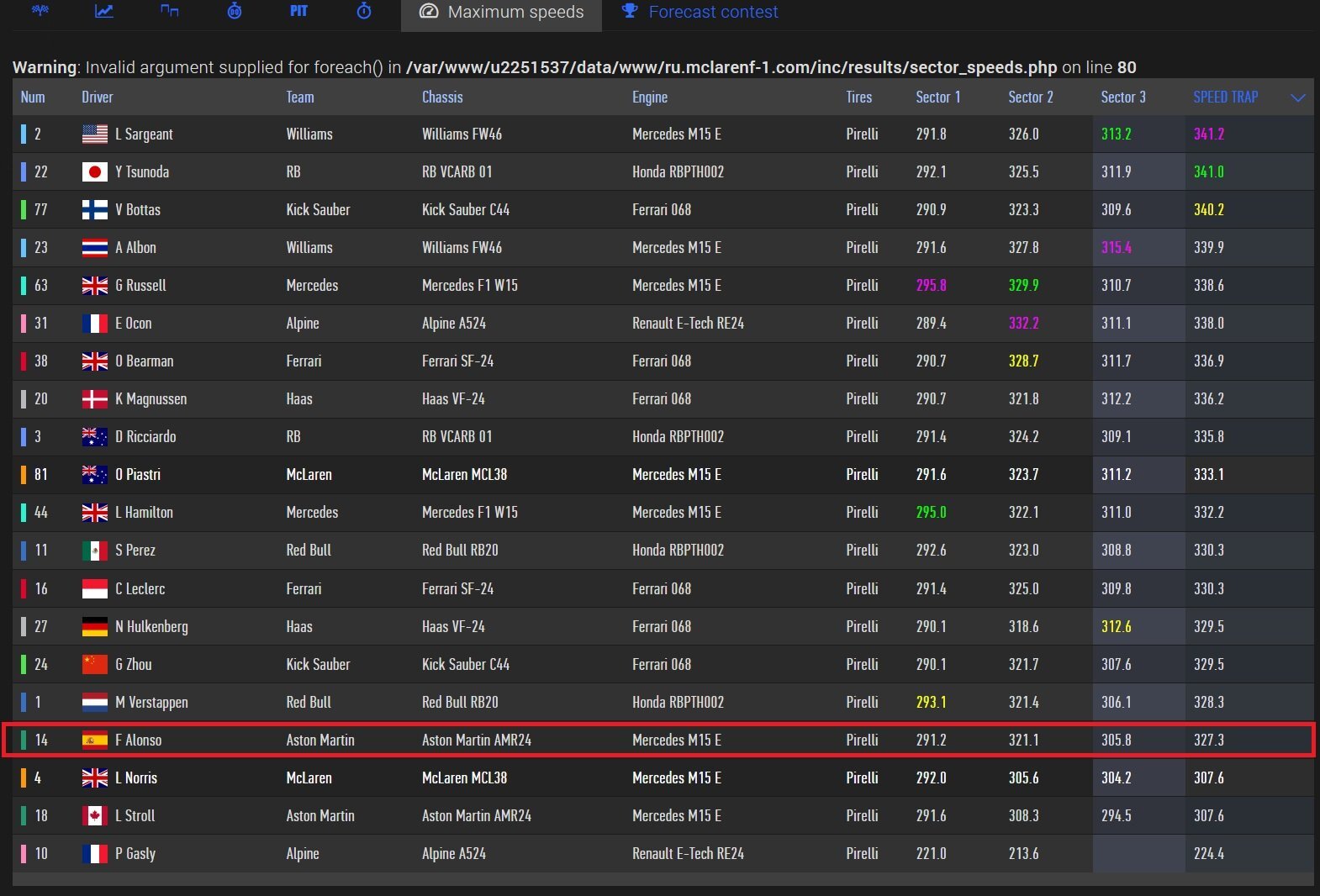Click the Denmark flag beside K Magnussen
This screenshot has height=896, width=1320.
(x=94, y=398)
